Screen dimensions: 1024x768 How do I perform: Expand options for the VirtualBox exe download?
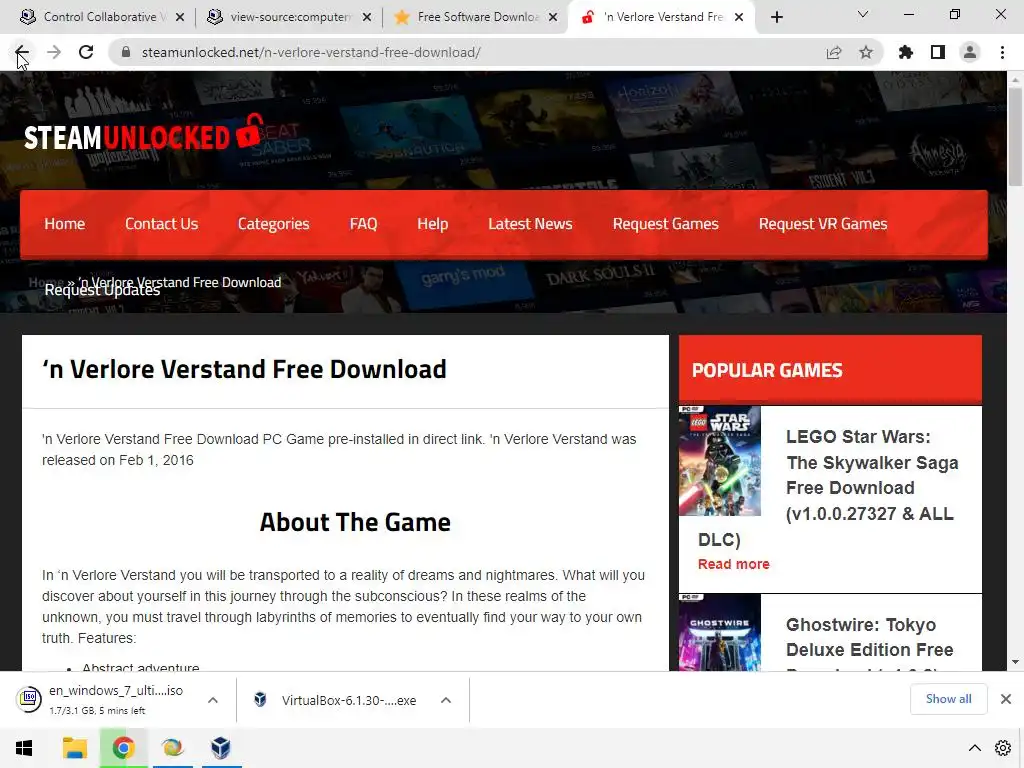point(446,700)
